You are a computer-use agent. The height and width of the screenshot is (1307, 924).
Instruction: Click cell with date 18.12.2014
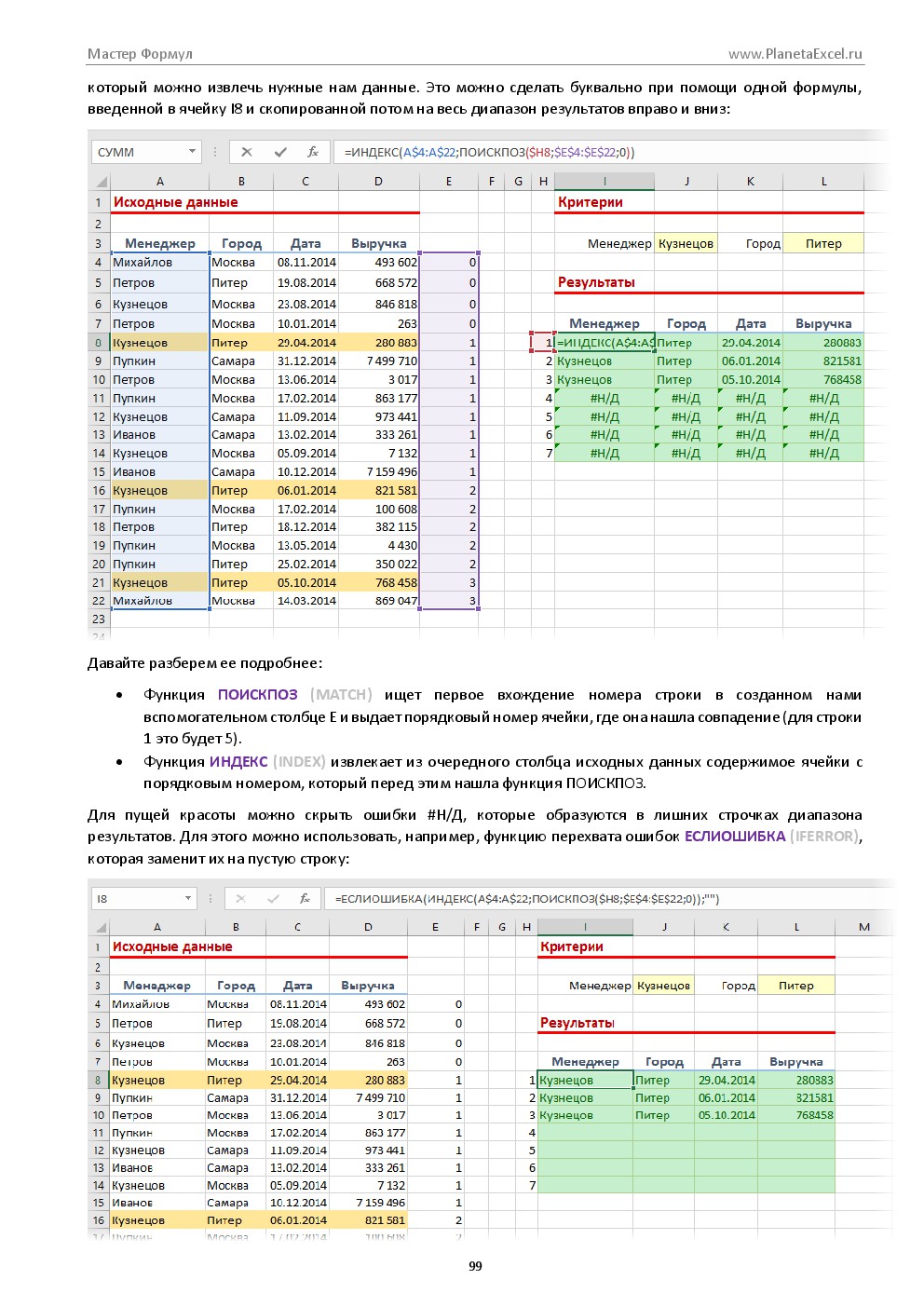pyautogui.click(x=306, y=527)
